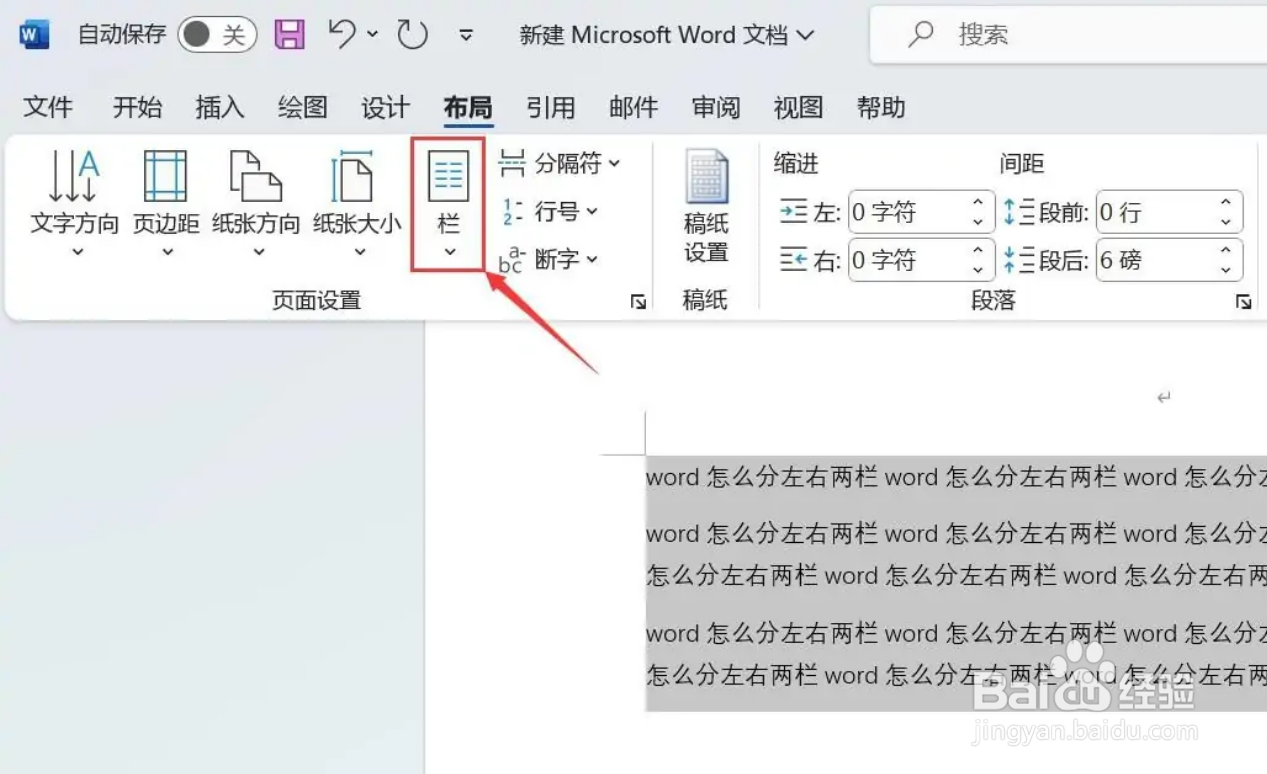Open the 段落 dialog launcher
The image size is (1267, 774).
1242,300
